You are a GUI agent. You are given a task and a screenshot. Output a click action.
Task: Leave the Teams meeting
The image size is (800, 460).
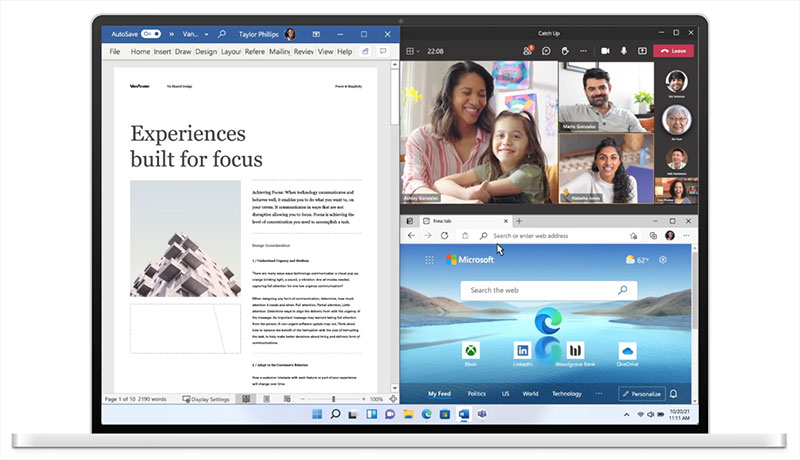(x=674, y=50)
